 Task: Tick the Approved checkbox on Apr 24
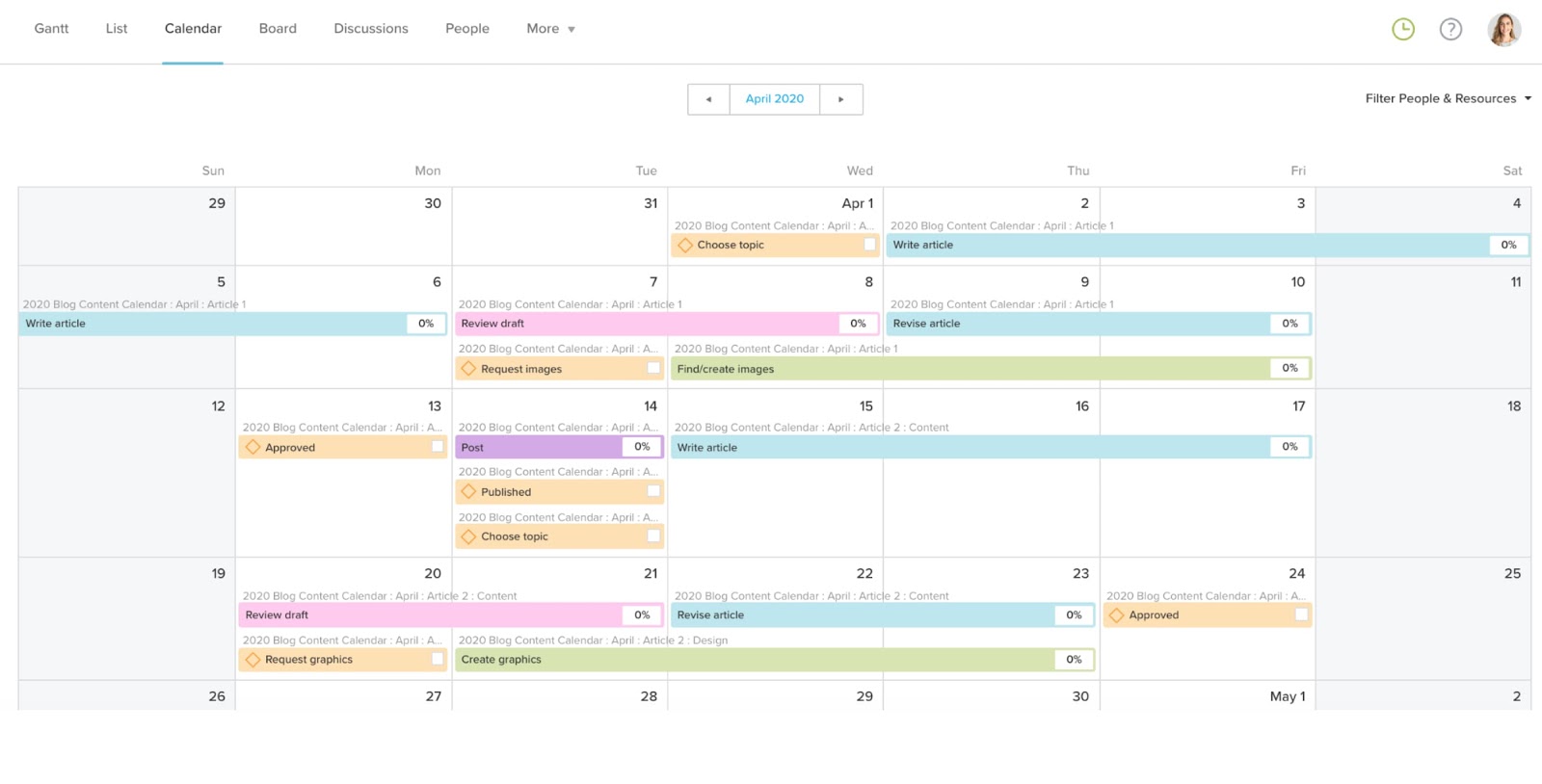[1301, 614]
